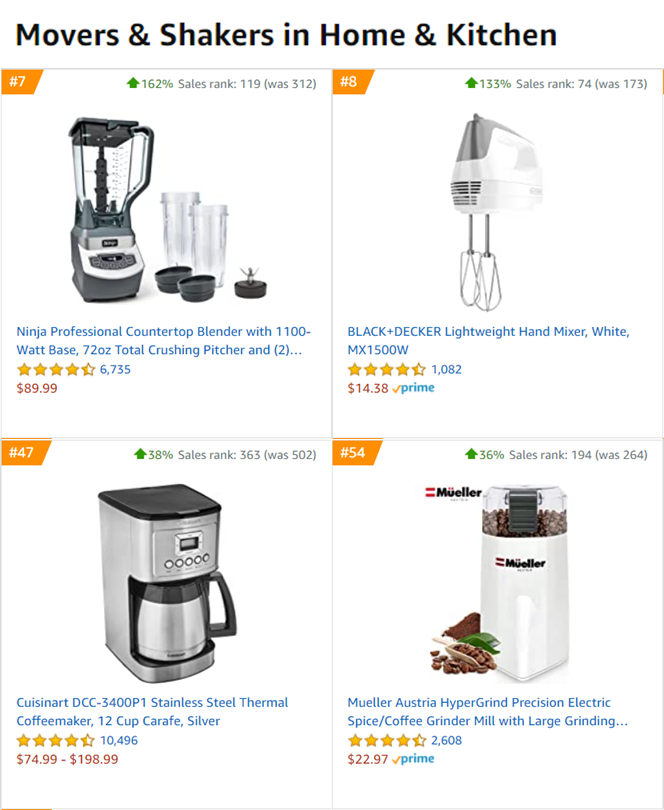Image resolution: width=664 pixels, height=810 pixels.
Task: Click the $74.99 - $198.99 price range
Action: point(67,759)
